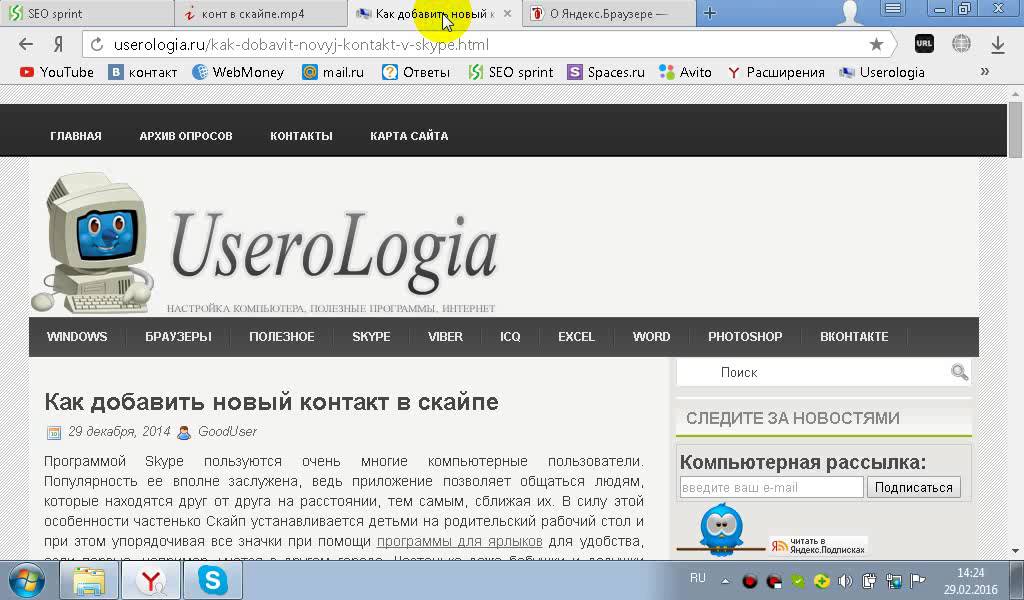Image resolution: width=1024 pixels, height=600 pixels.
Task: Open 'Архив опросов' menu item
Action: 186,136
